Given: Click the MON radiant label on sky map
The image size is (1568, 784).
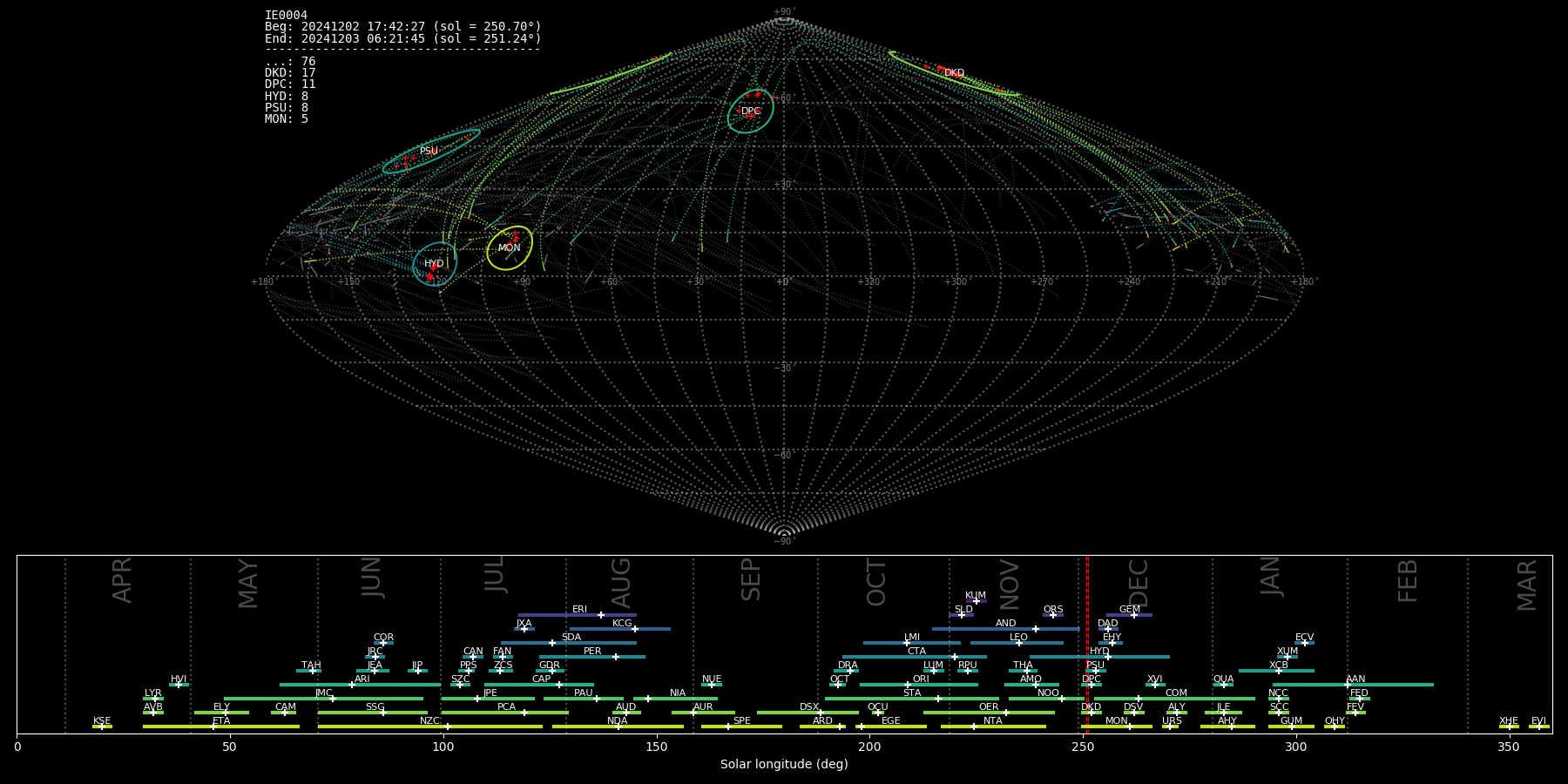Looking at the screenshot, I should (x=510, y=248).
